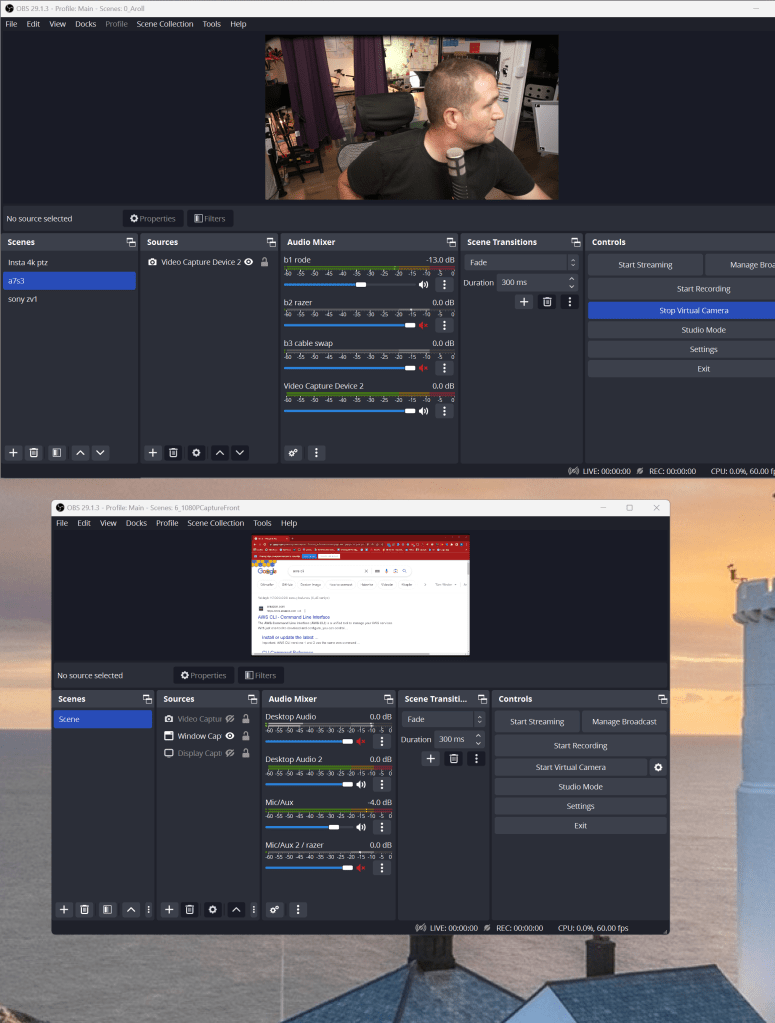Select the Insta 4k ptz scene
The image size is (775, 1023).
point(68,262)
